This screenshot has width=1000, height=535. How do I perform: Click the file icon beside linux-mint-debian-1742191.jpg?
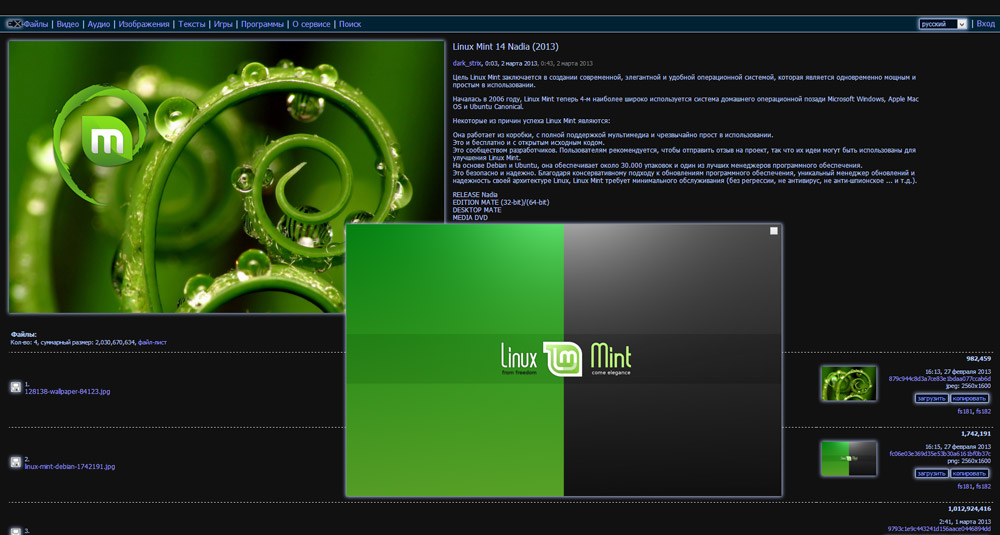16,462
